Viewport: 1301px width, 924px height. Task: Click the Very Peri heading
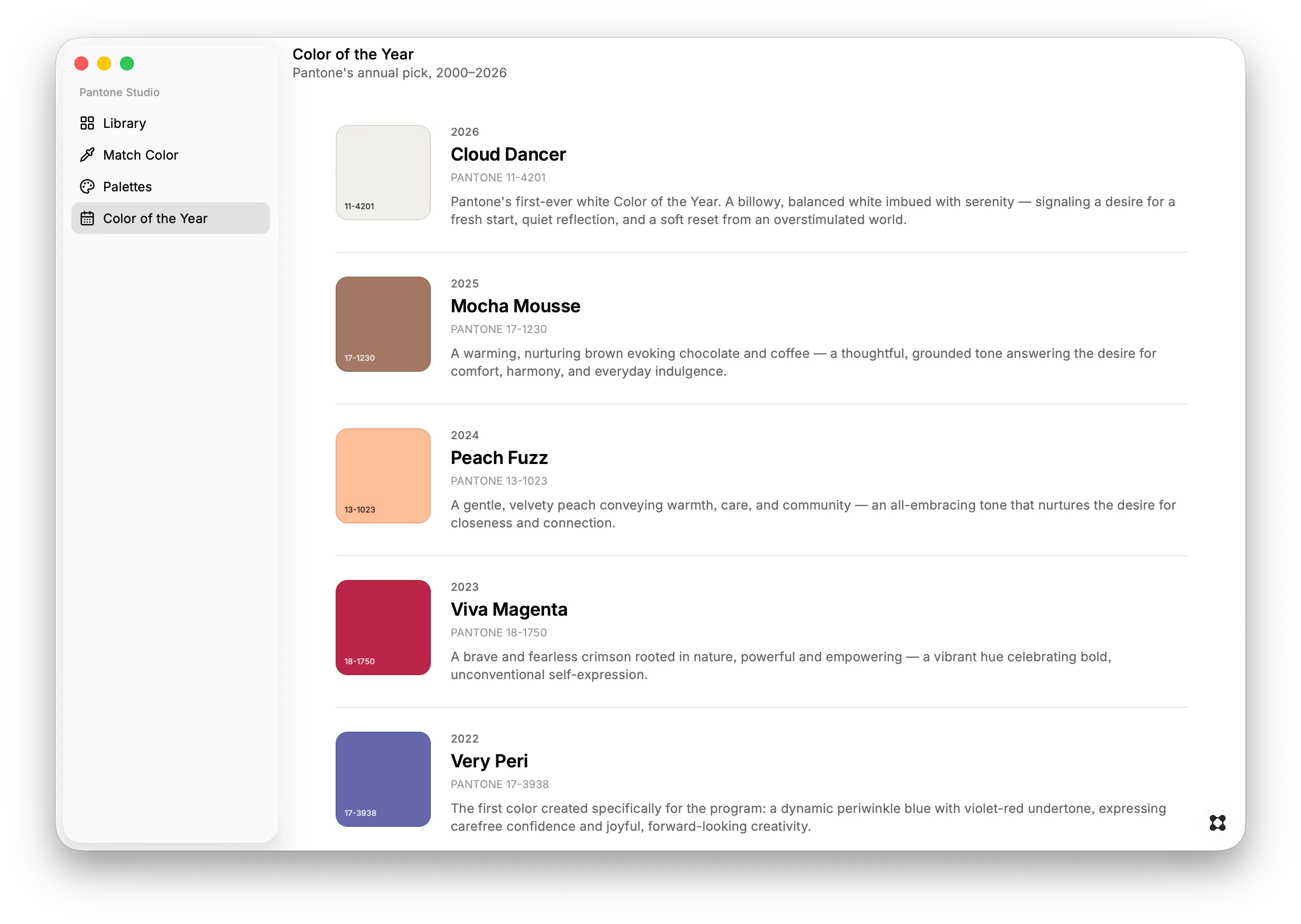(x=489, y=761)
